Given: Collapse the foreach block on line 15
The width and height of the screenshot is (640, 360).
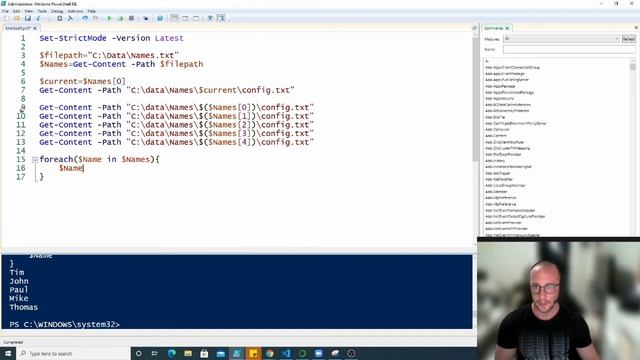Looking at the screenshot, I should (x=35, y=160).
